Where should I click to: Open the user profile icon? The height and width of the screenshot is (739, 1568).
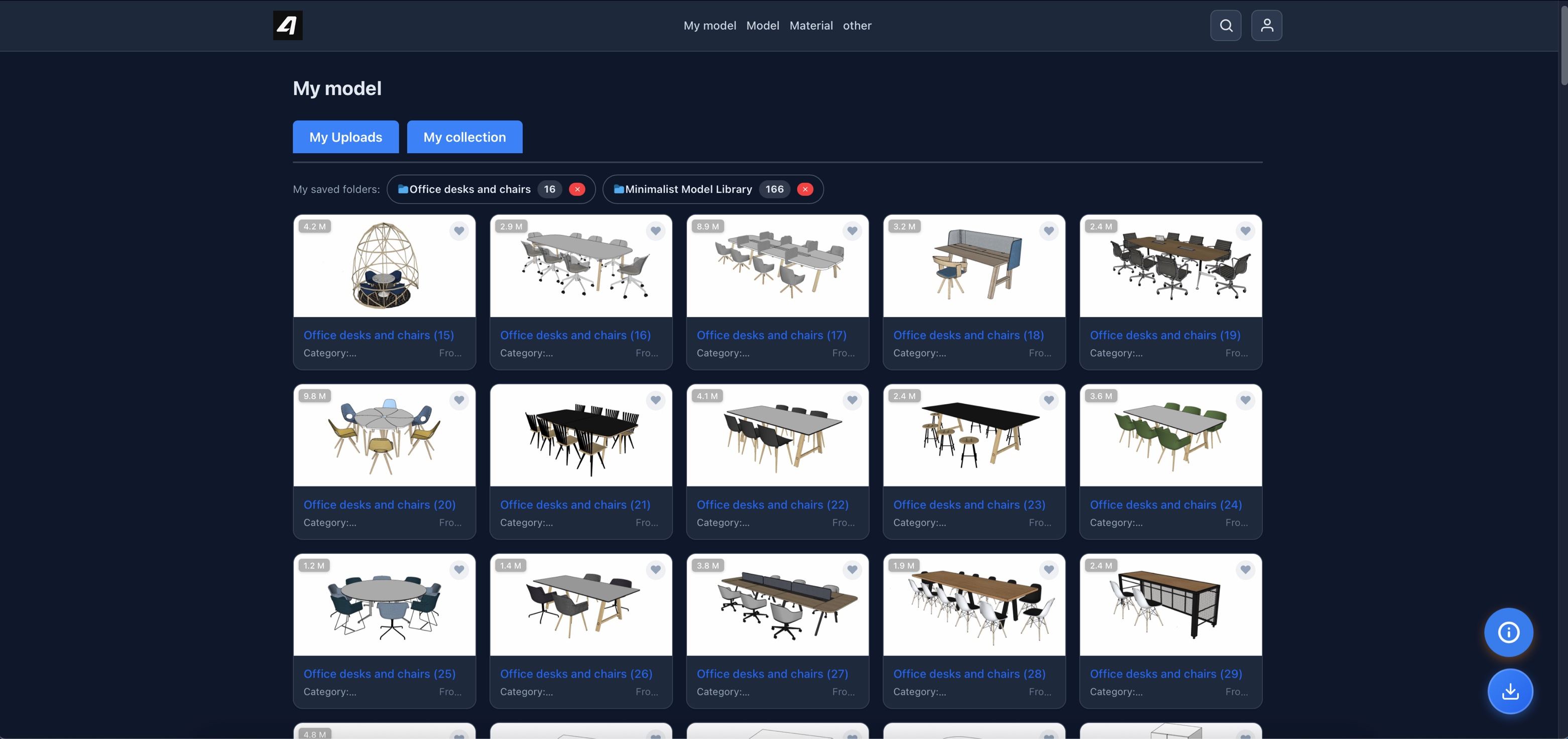(1266, 26)
